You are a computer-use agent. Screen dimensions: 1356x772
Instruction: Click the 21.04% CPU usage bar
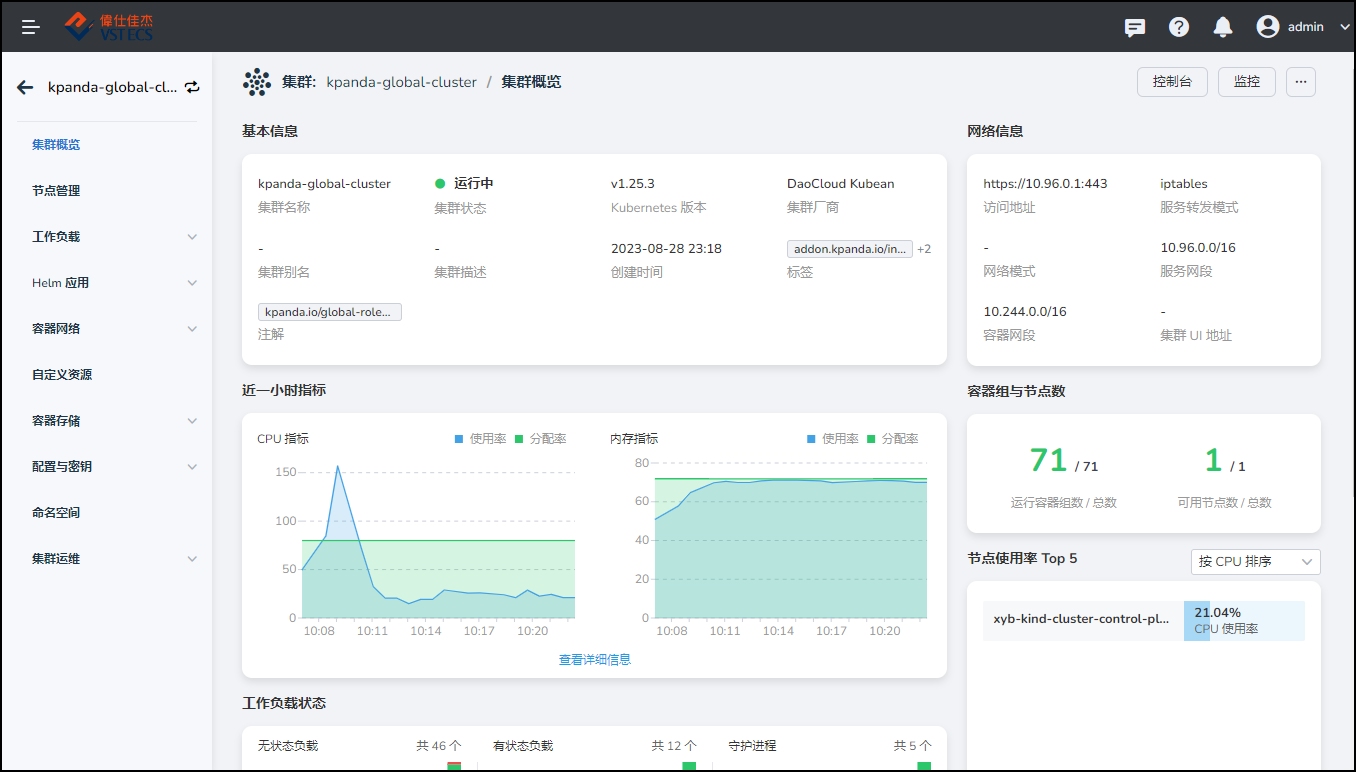(1244, 621)
